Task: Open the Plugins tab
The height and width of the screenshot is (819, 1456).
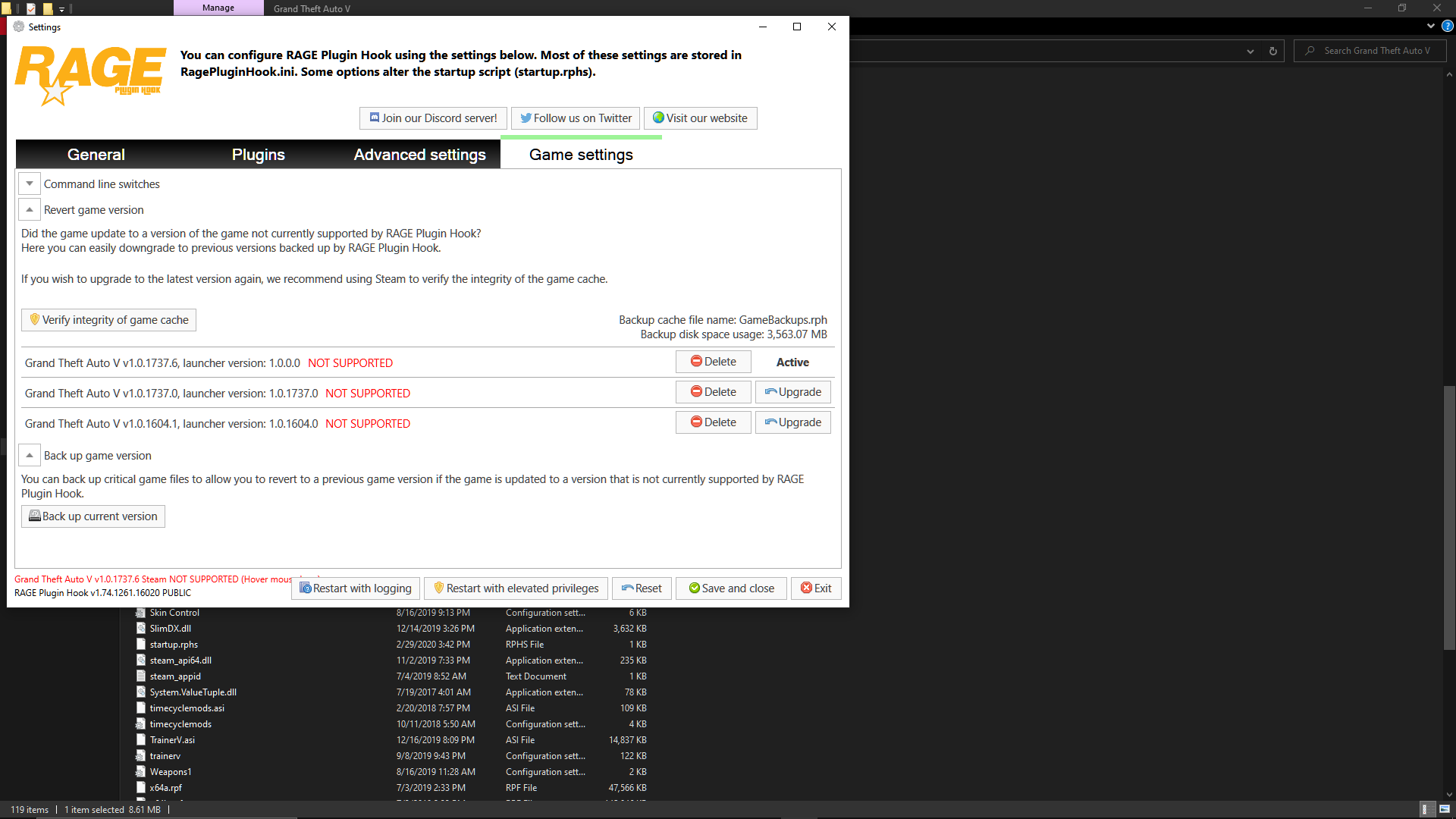Action: 258,155
